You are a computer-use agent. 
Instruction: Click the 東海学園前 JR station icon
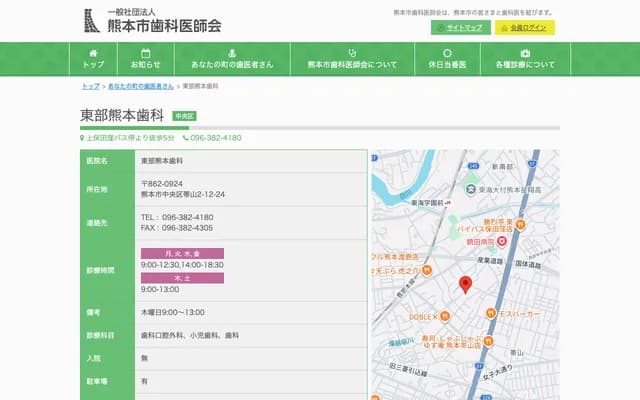[x=448, y=203]
